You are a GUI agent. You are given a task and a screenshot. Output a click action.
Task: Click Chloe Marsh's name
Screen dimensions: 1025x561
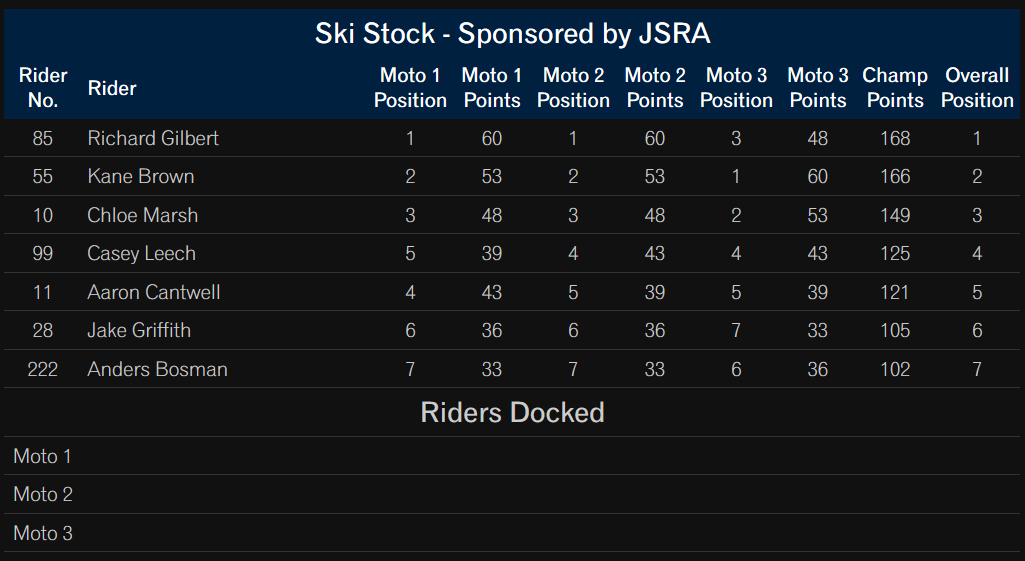(143, 215)
